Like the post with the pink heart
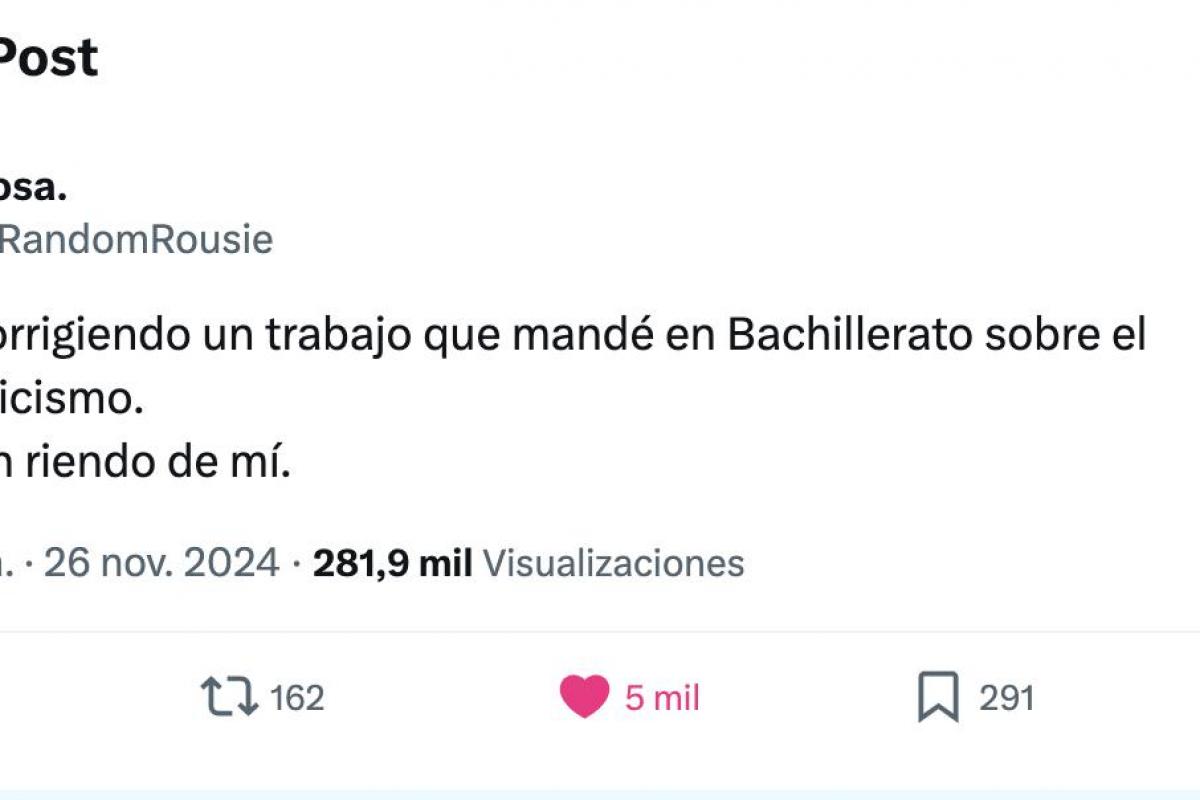 (x=584, y=697)
